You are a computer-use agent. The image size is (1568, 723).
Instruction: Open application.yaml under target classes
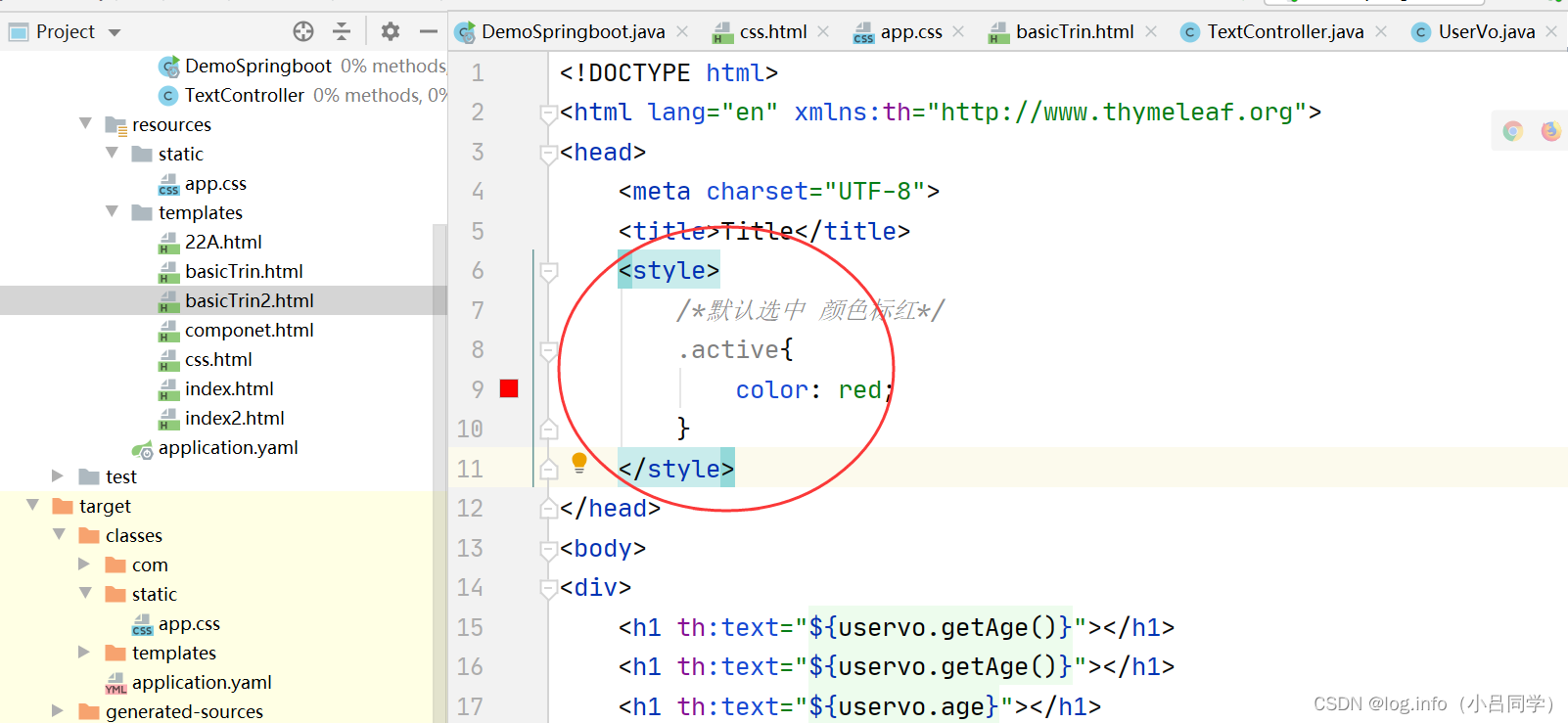pos(202,682)
